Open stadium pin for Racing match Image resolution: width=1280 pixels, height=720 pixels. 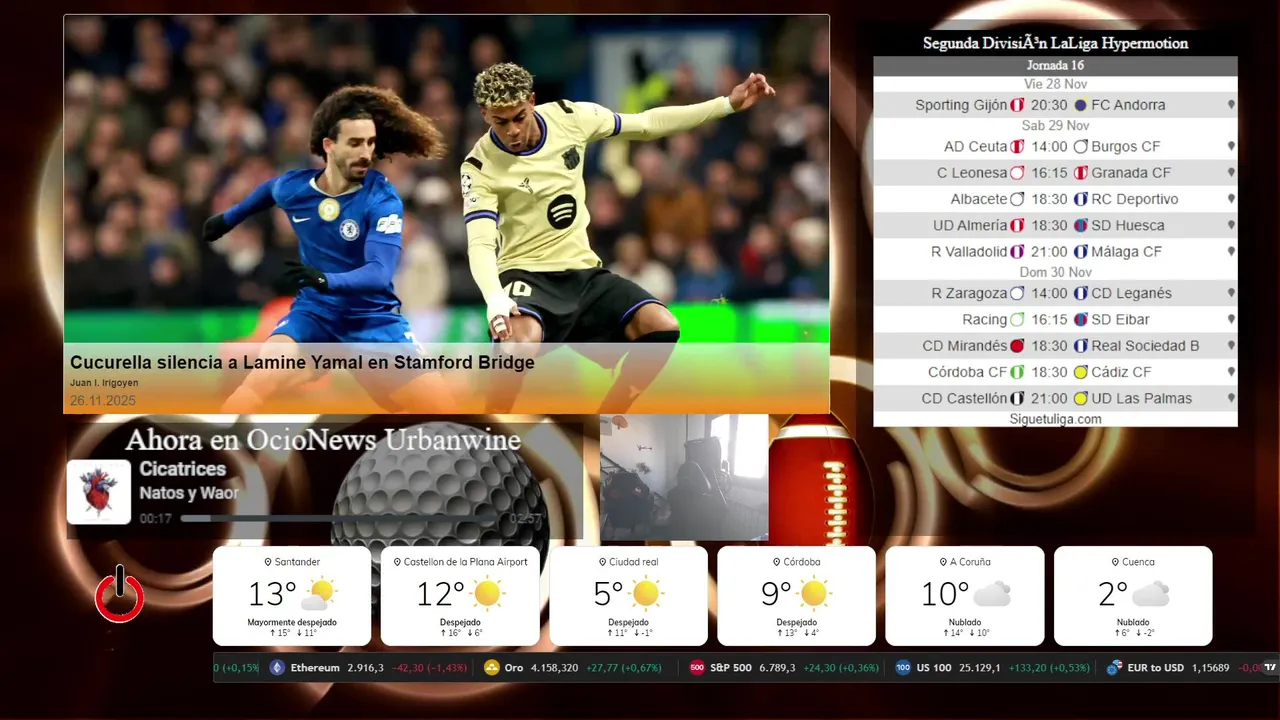[1231, 320]
